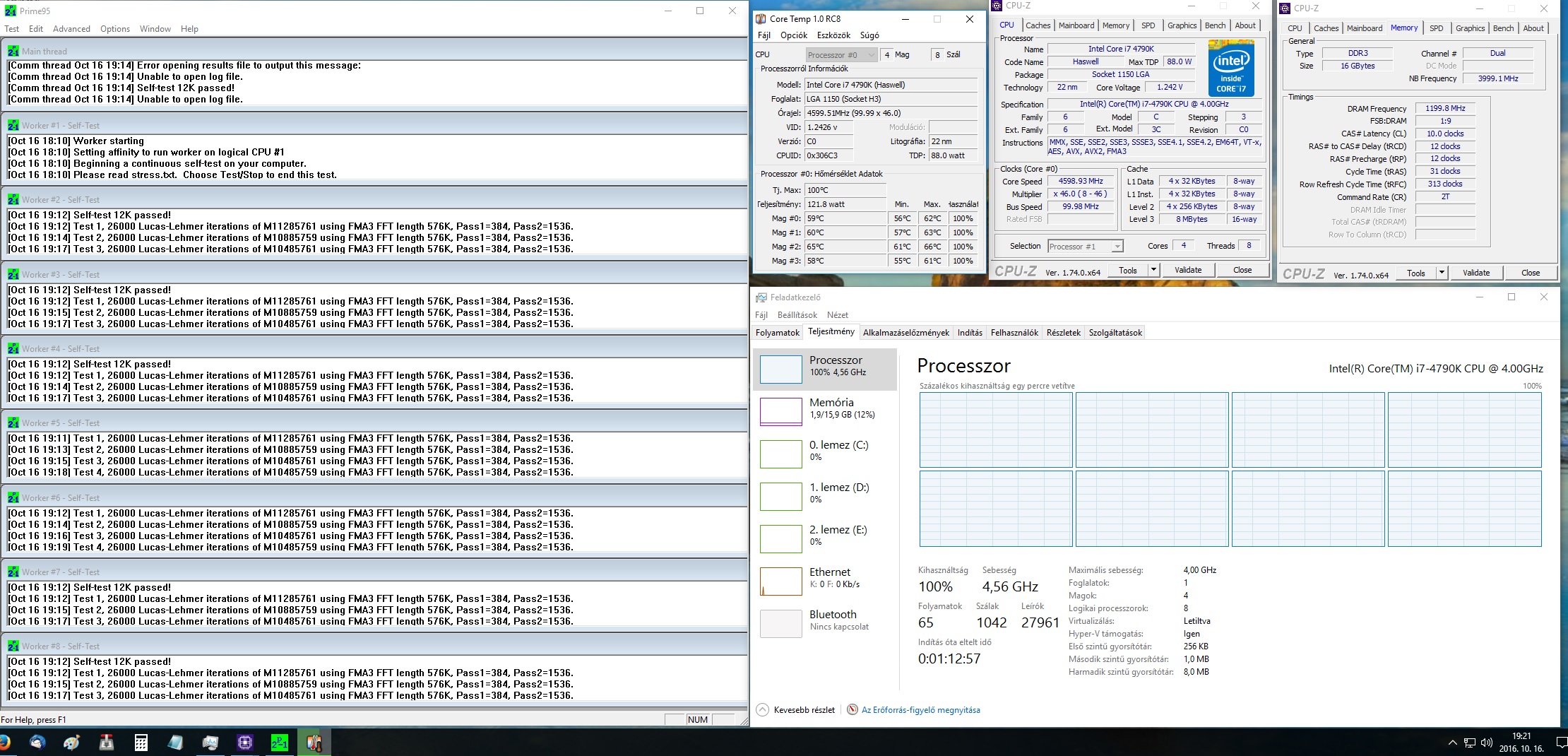Click Mag #2 temperature 65°C reading

(845, 247)
